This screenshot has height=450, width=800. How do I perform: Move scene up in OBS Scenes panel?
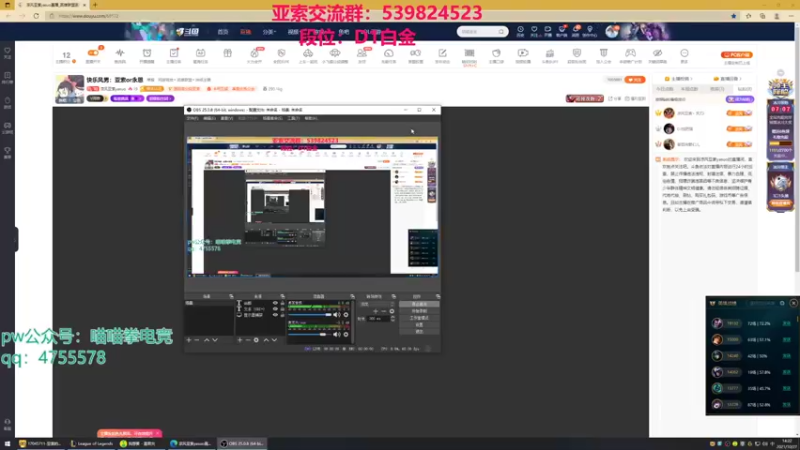pos(207,340)
